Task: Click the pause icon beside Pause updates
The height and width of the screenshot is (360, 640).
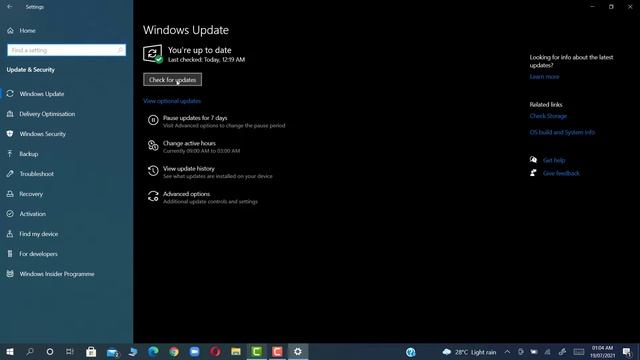Action: tap(153, 120)
